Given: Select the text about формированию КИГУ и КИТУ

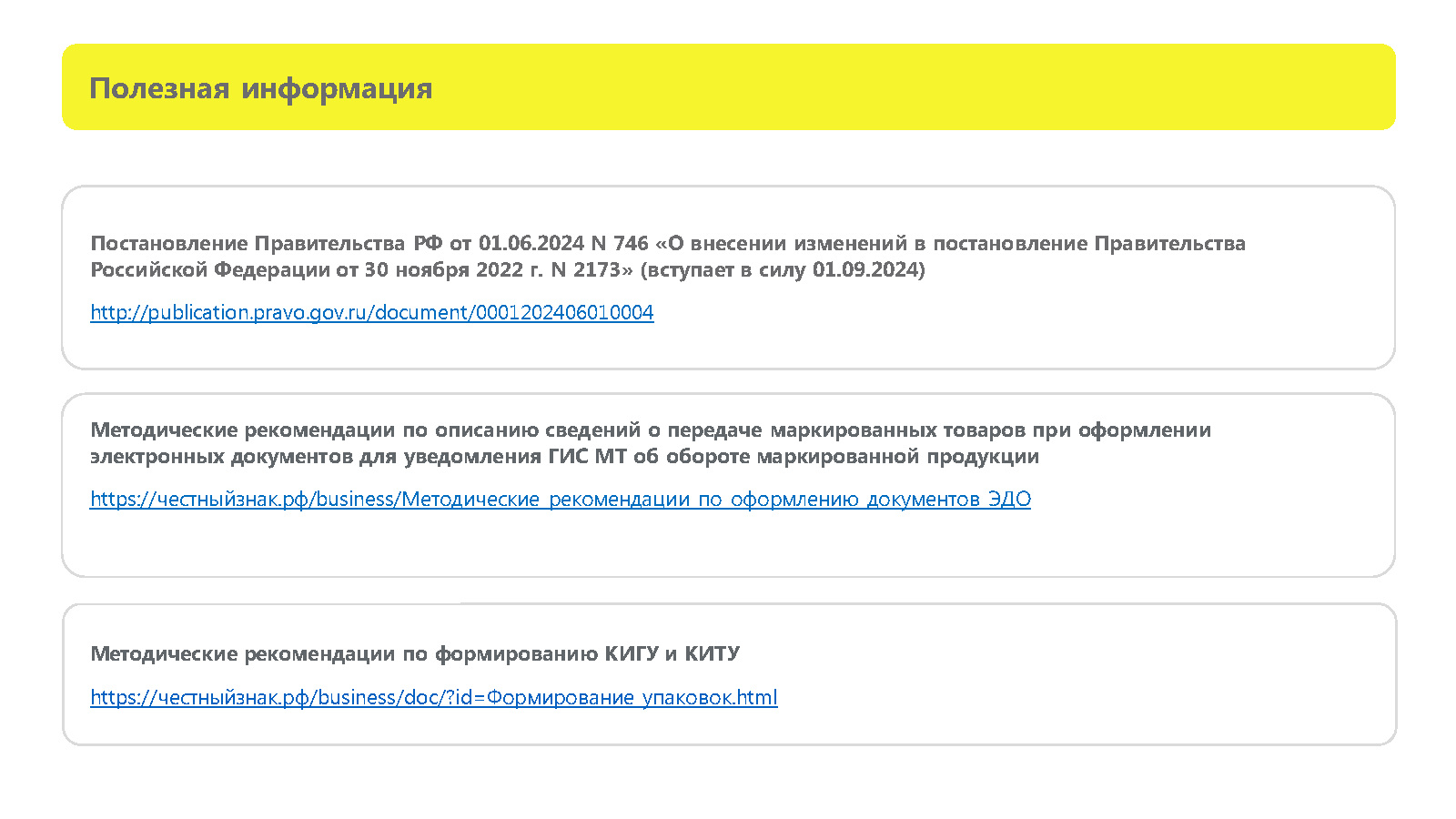Looking at the screenshot, I should tap(415, 653).
